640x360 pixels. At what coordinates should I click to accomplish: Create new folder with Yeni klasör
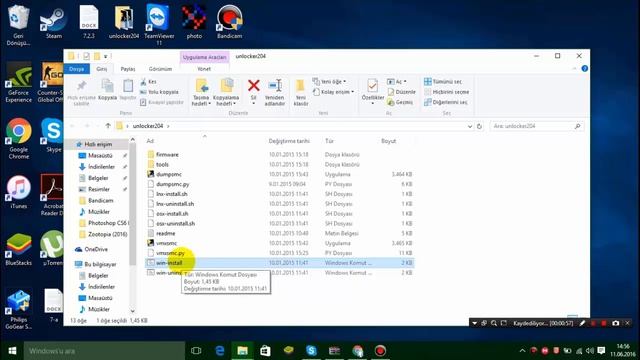point(301,92)
